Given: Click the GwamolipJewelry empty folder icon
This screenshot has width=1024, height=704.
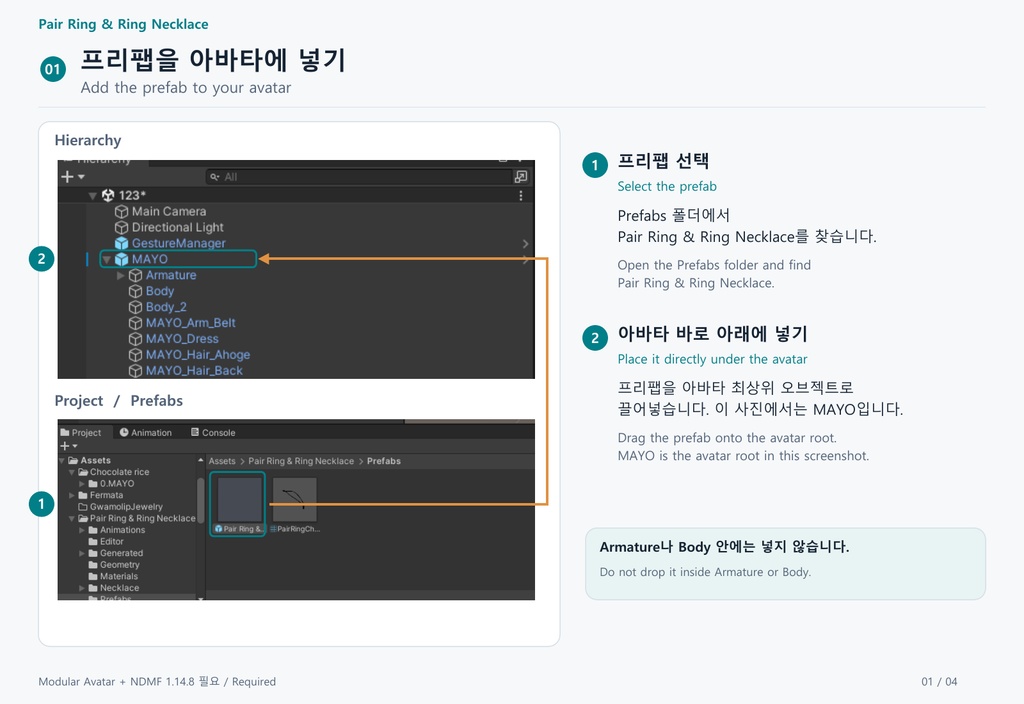Looking at the screenshot, I should [83, 507].
